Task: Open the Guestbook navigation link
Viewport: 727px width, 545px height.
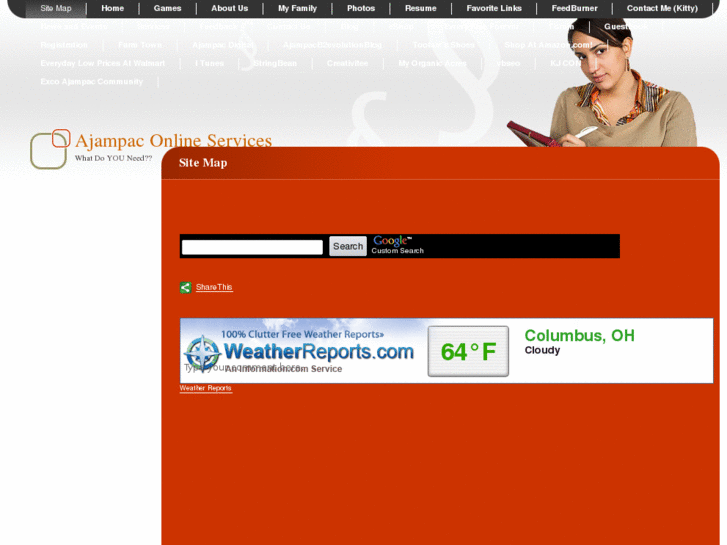Action: (625, 26)
